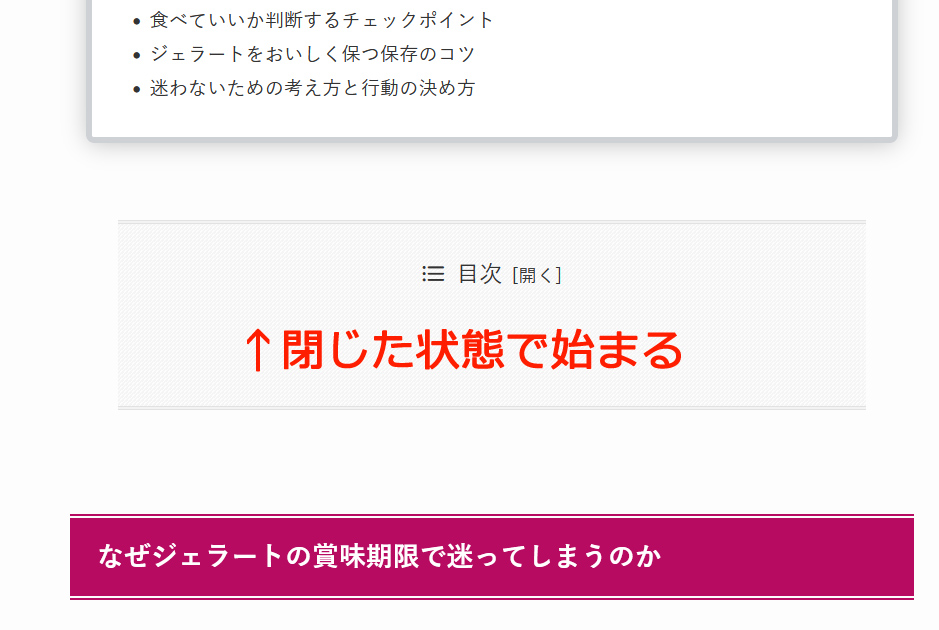Click the red upward arrow annotation
This screenshot has width=939, height=630.
point(258,350)
